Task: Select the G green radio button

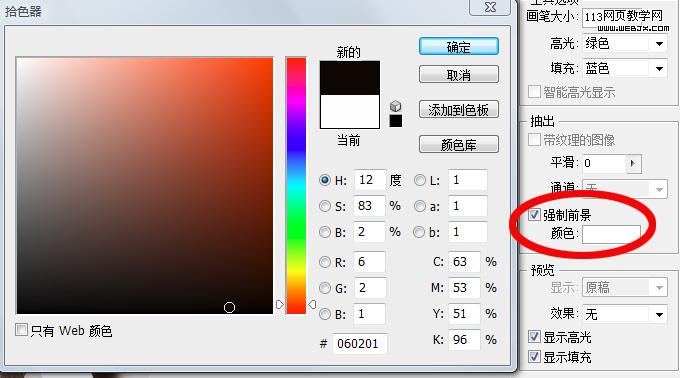Action: [325, 288]
